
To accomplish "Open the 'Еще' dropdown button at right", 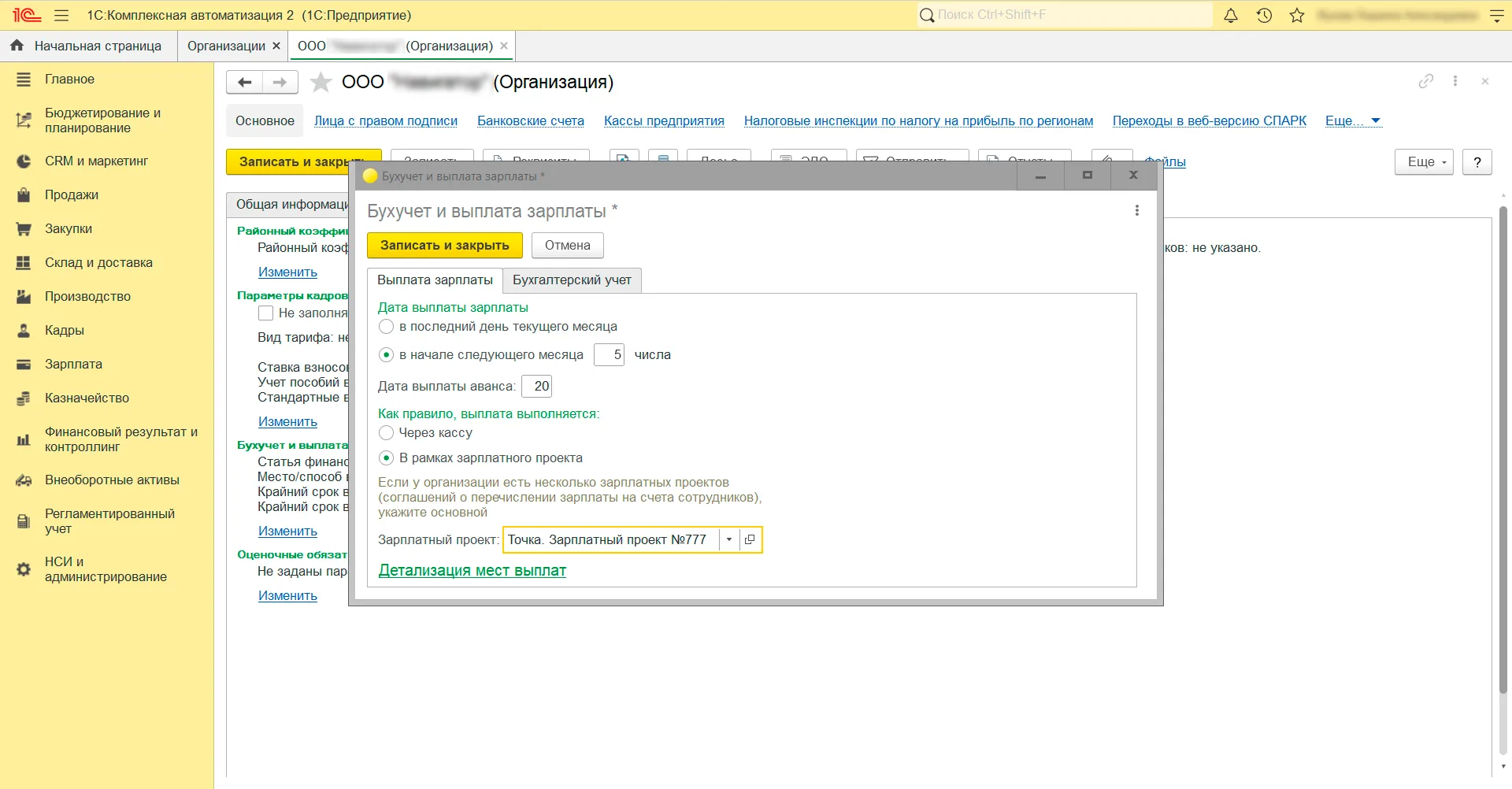I will pyautogui.click(x=1424, y=162).
